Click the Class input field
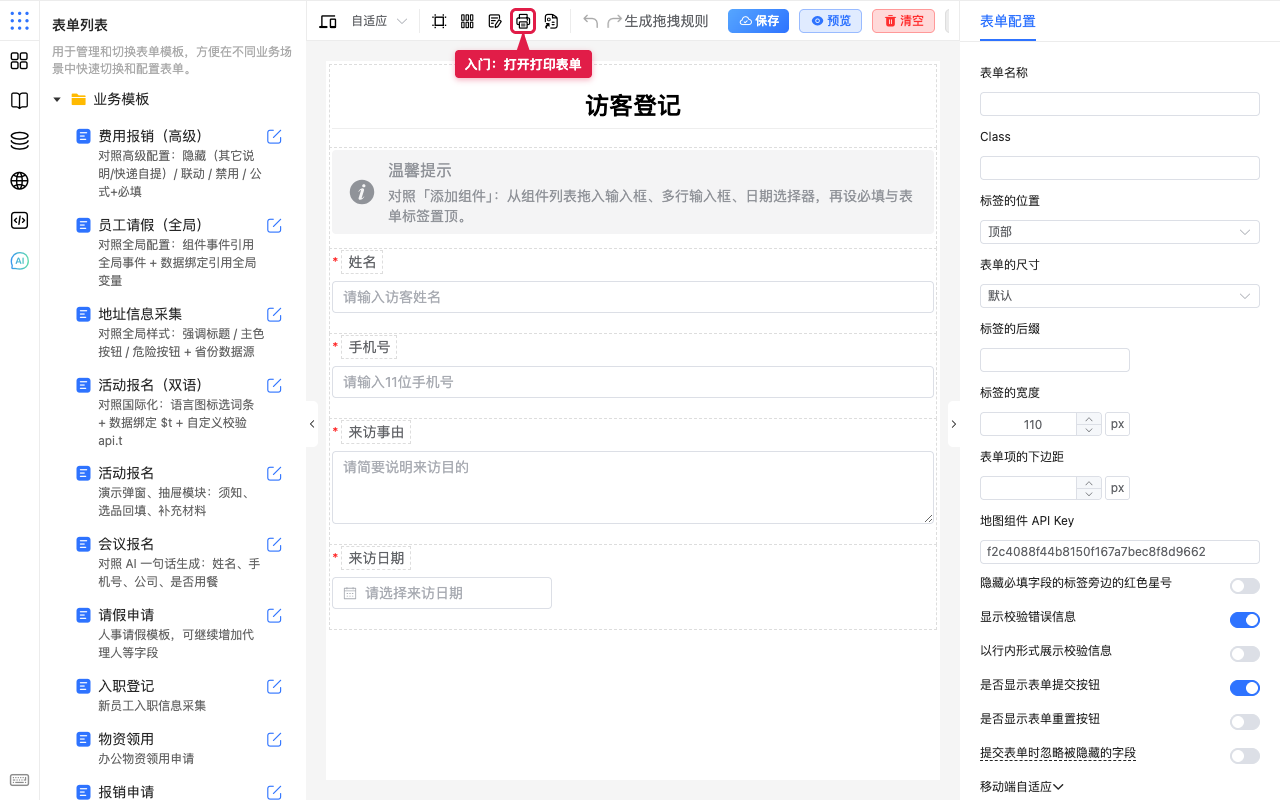Image resolution: width=1280 pixels, height=800 pixels. pos(1119,168)
